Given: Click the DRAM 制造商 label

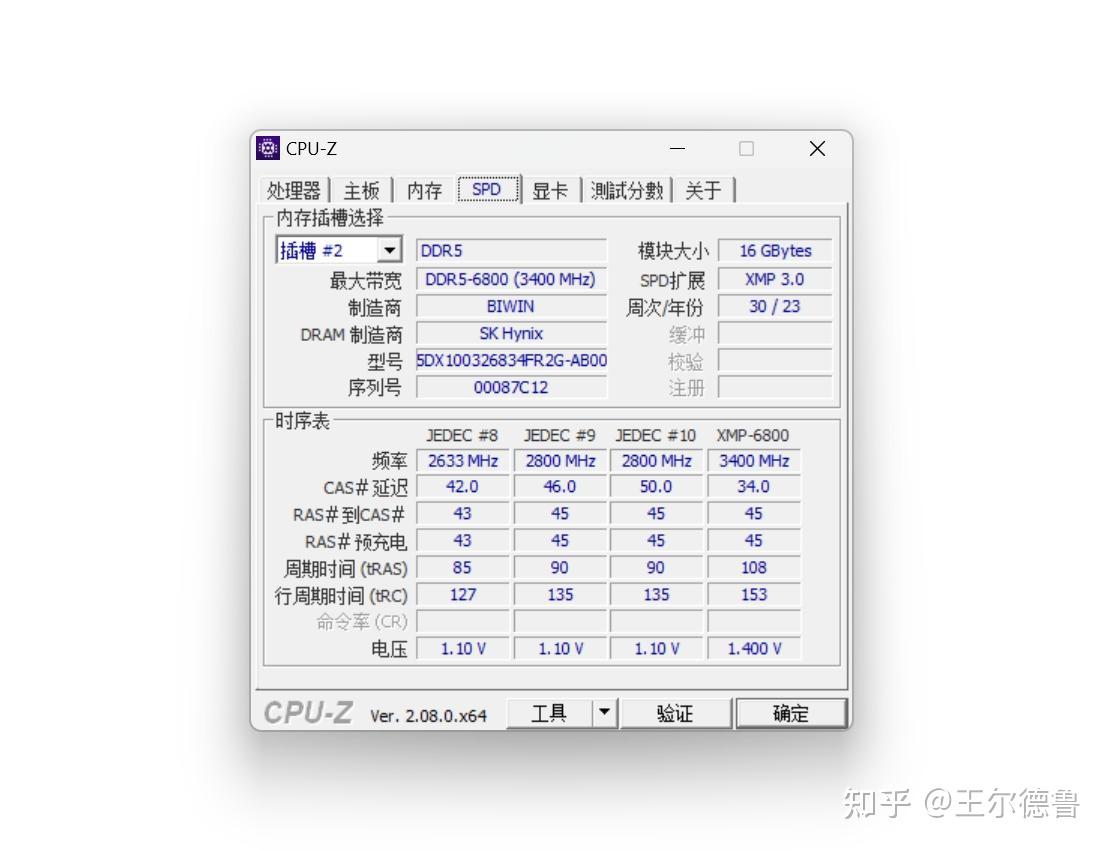Looking at the screenshot, I should click(x=351, y=335).
